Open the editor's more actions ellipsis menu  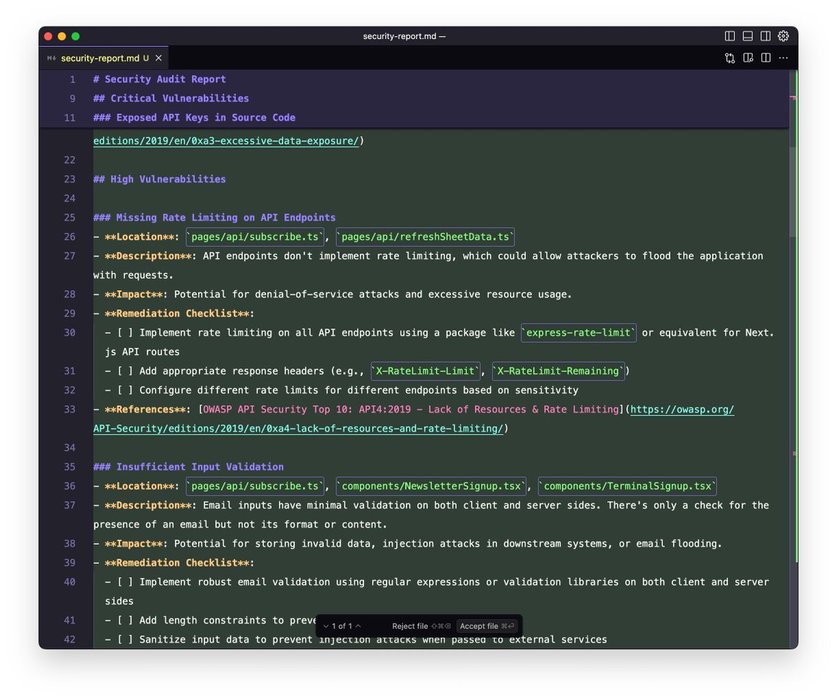[784, 58]
